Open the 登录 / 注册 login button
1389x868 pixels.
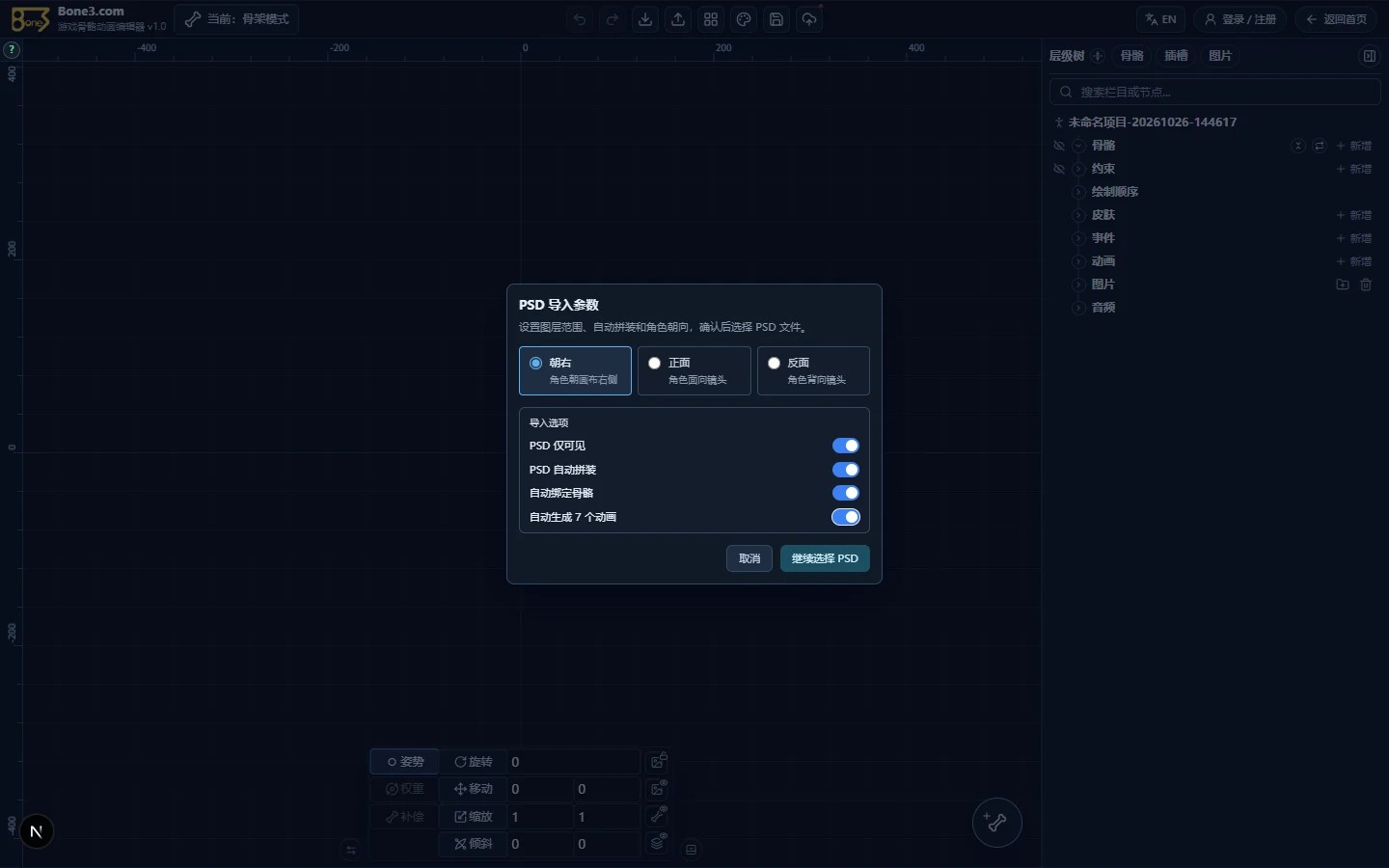pos(1240,19)
